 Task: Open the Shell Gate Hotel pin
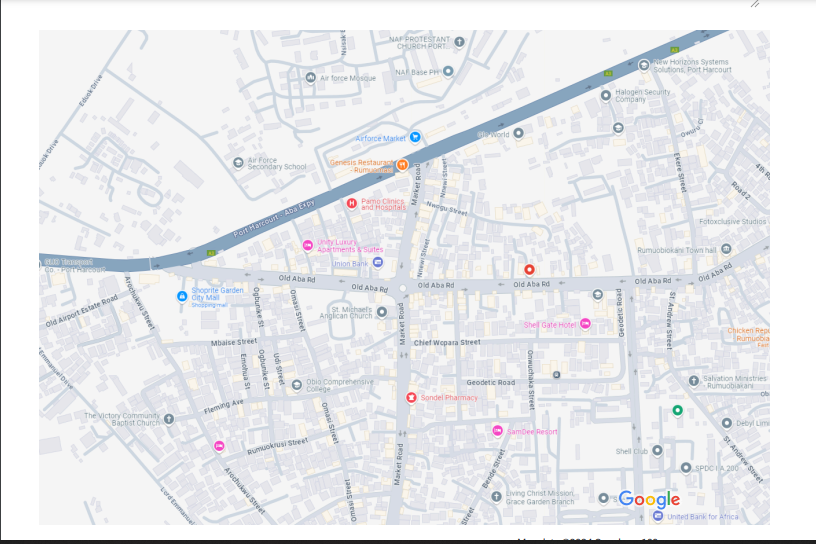(585, 323)
